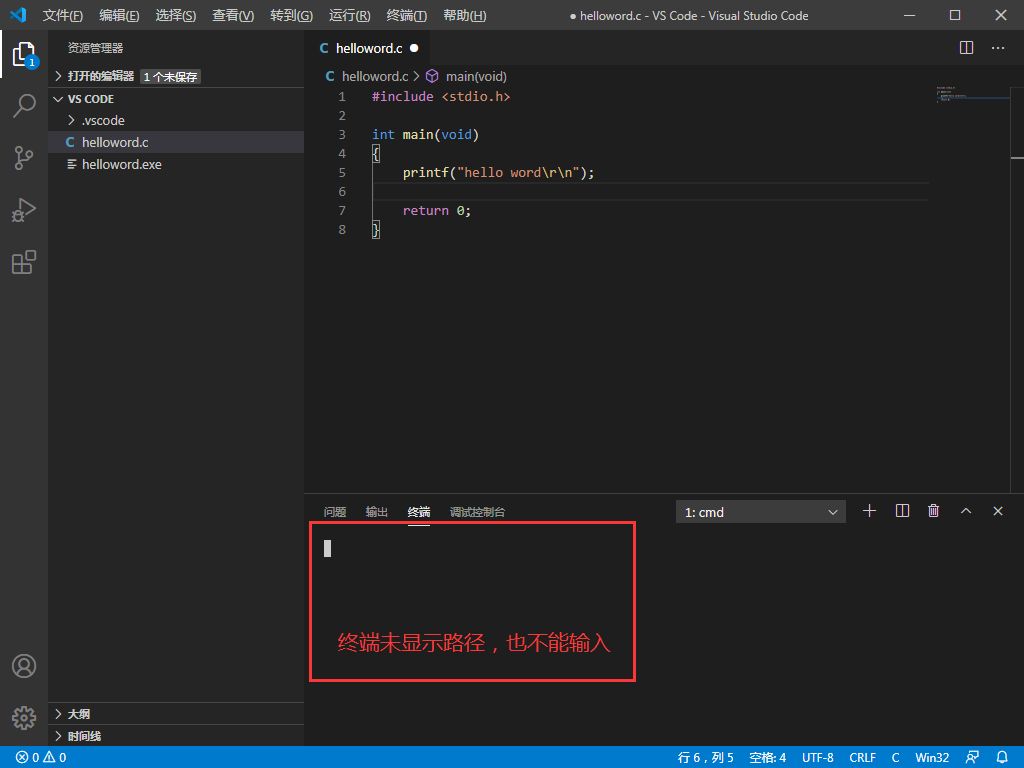Viewport: 1024px width, 768px height.
Task: Create a new terminal with the plus icon
Action: coord(869,511)
